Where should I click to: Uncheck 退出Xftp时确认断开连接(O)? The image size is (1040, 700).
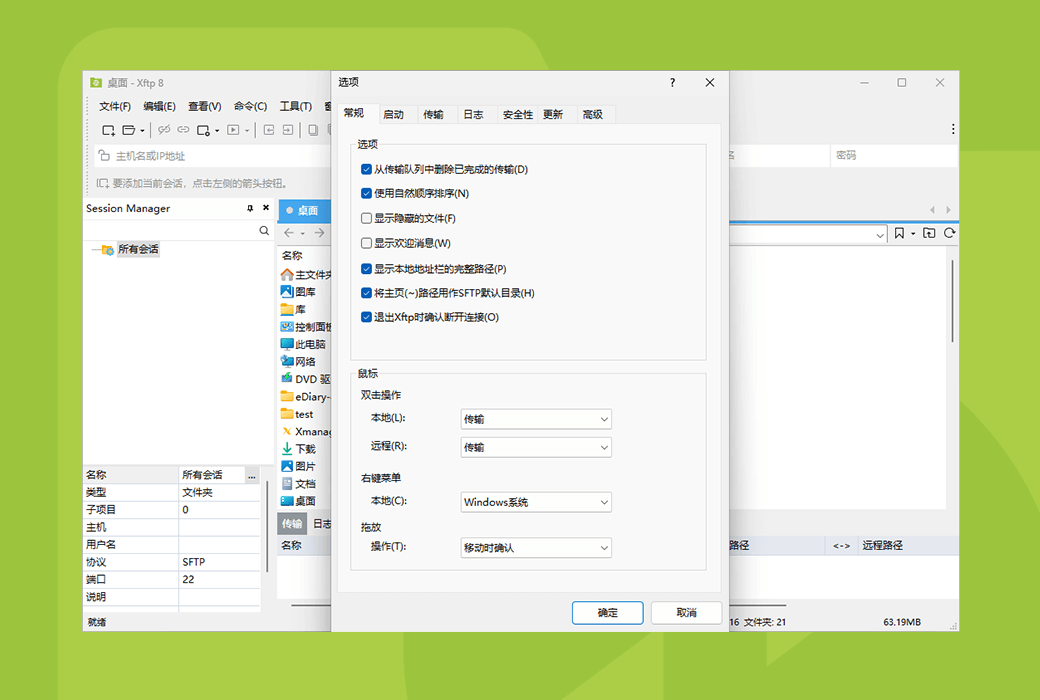[366, 317]
